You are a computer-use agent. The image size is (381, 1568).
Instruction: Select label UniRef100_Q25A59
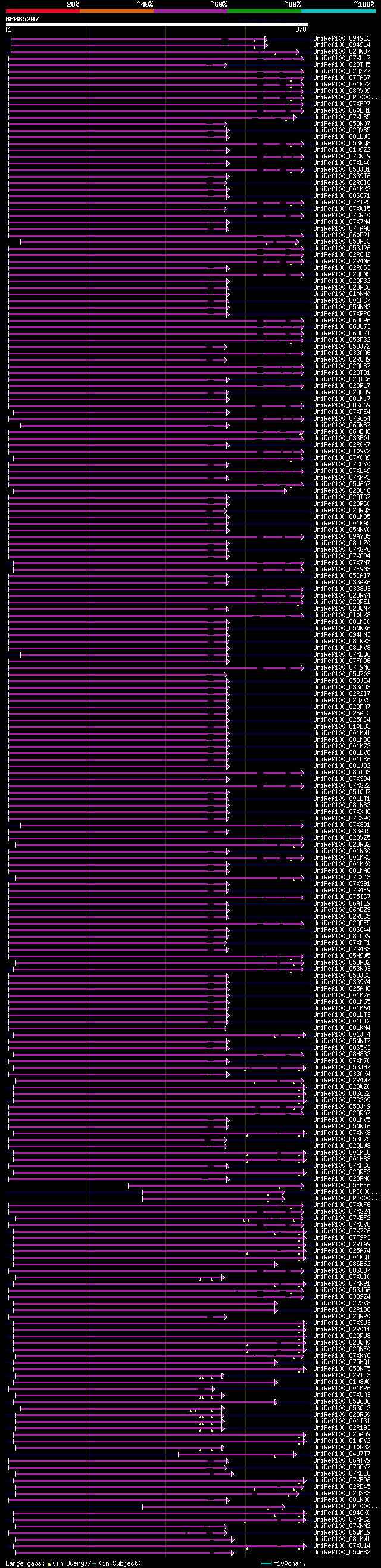(342, 1434)
